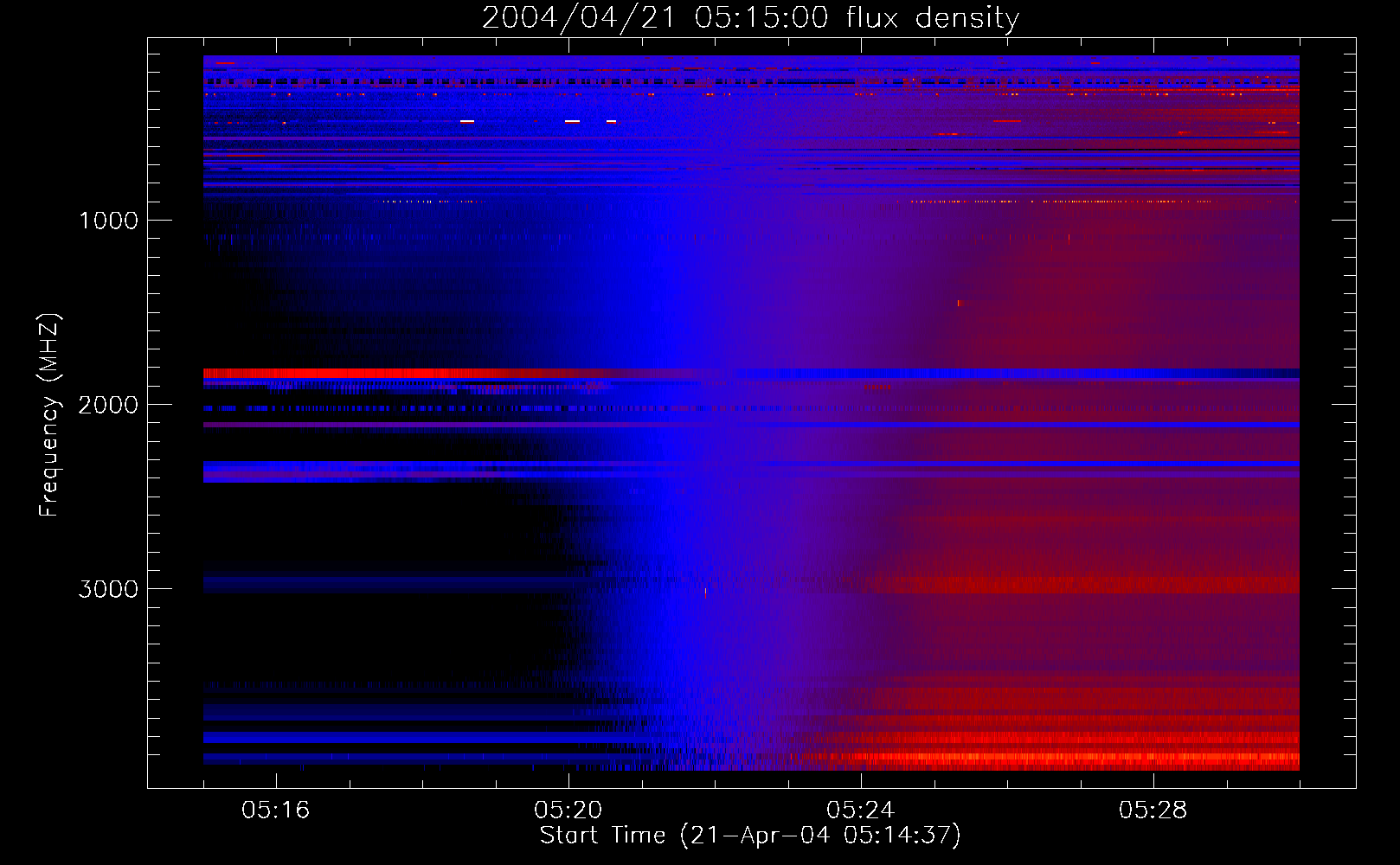Click the 05:24 time tick label

coord(861,811)
